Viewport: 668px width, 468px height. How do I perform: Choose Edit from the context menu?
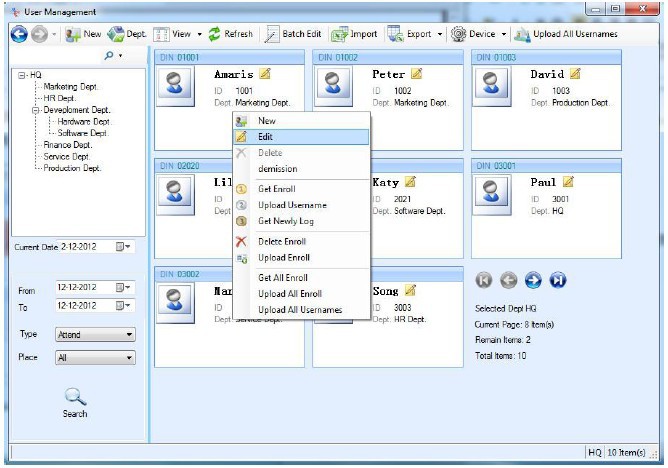[x=301, y=137]
